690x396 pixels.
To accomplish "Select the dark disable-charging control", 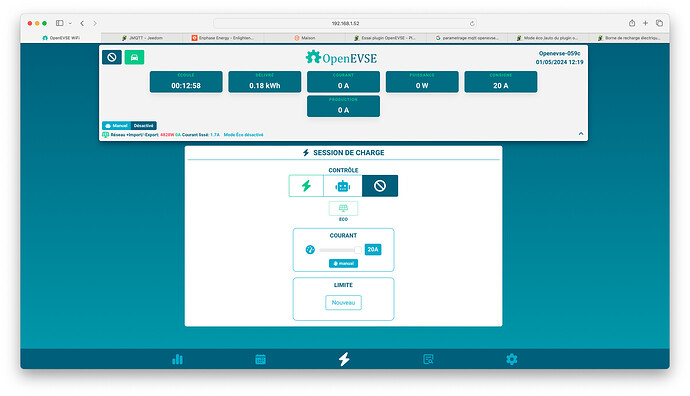I will (380, 186).
